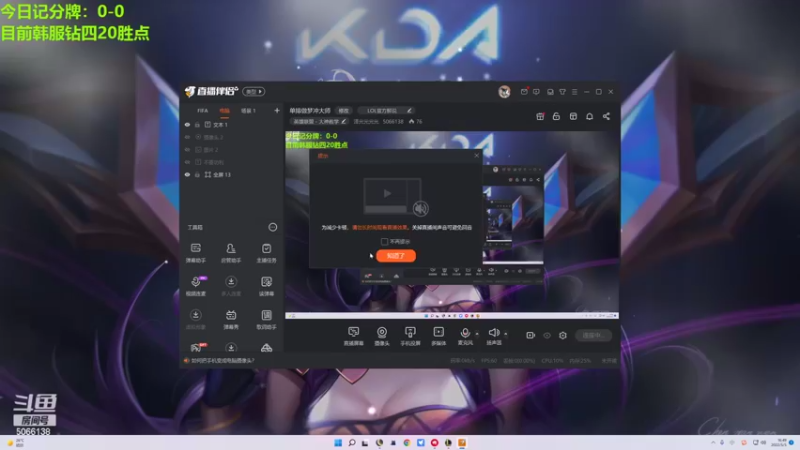Switch to the highlighted orange scene tab

pyautogui.click(x=224, y=111)
